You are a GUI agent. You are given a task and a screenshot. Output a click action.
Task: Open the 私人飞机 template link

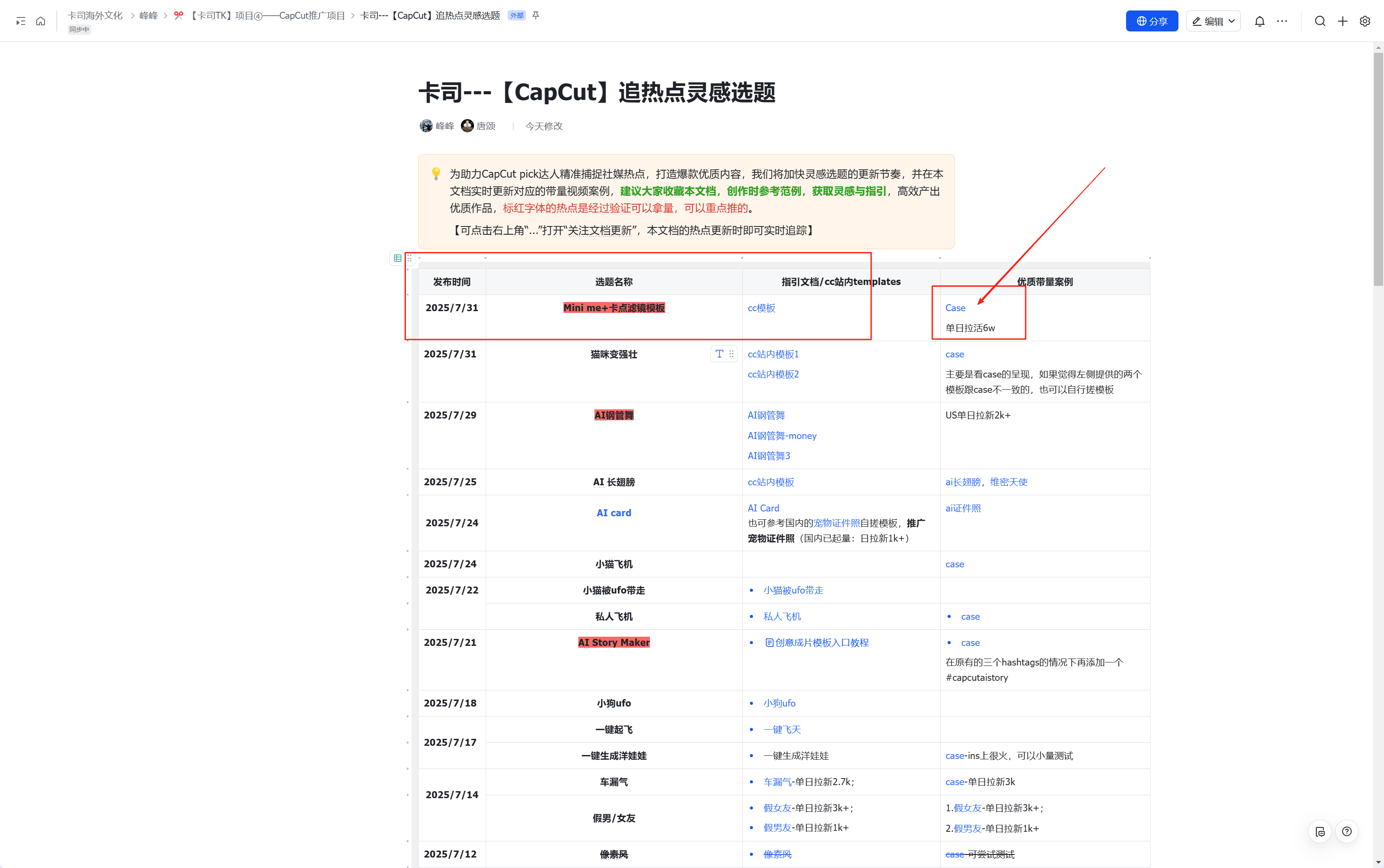[782, 617]
